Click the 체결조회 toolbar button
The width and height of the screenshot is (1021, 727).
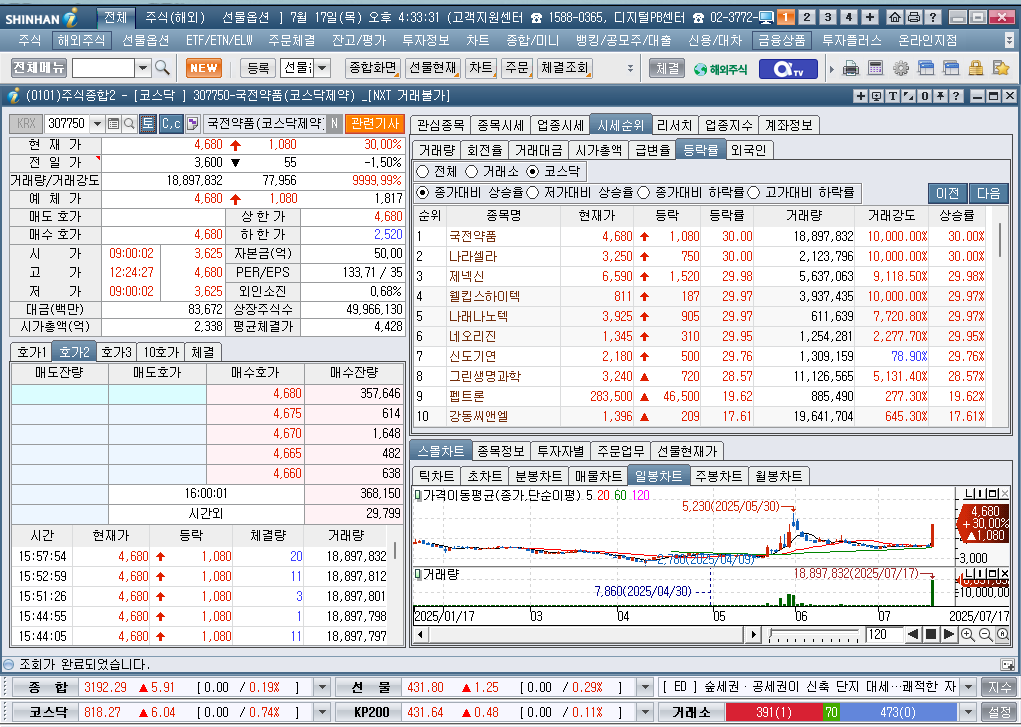[565, 68]
